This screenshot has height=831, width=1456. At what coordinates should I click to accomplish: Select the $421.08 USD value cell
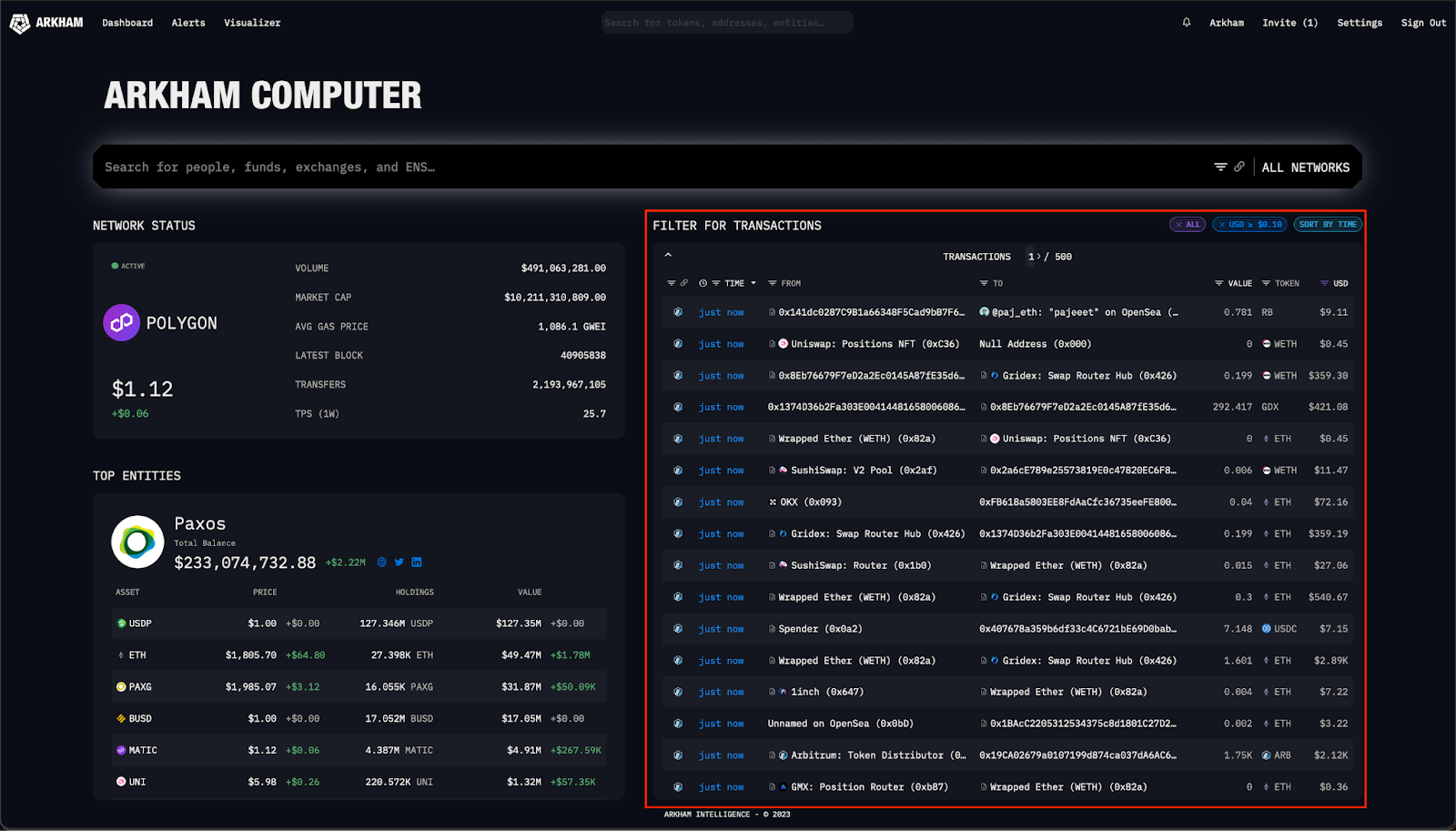(x=1329, y=408)
